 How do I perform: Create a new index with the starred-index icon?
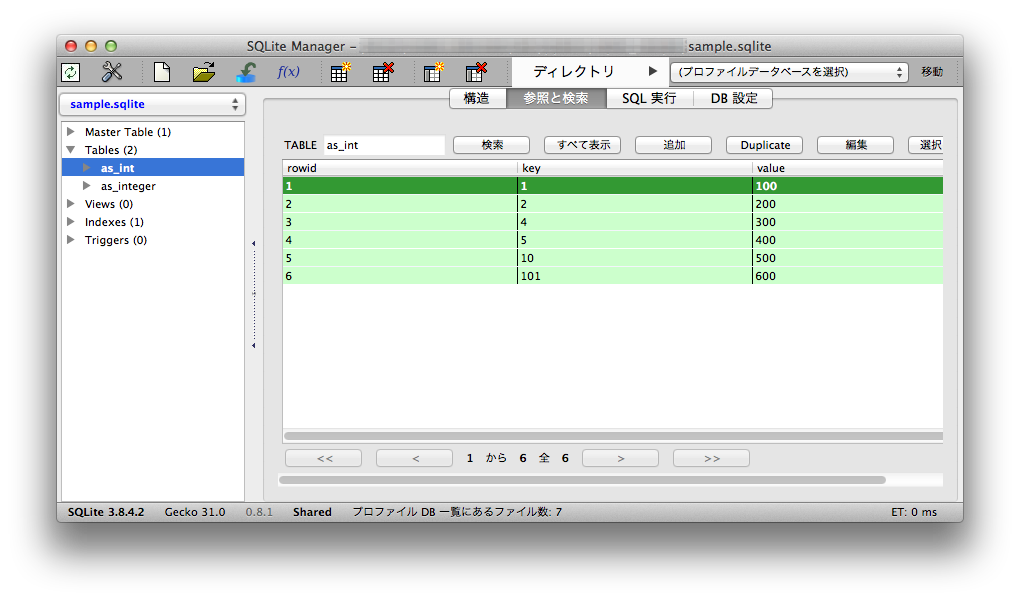tap(433, 71)
